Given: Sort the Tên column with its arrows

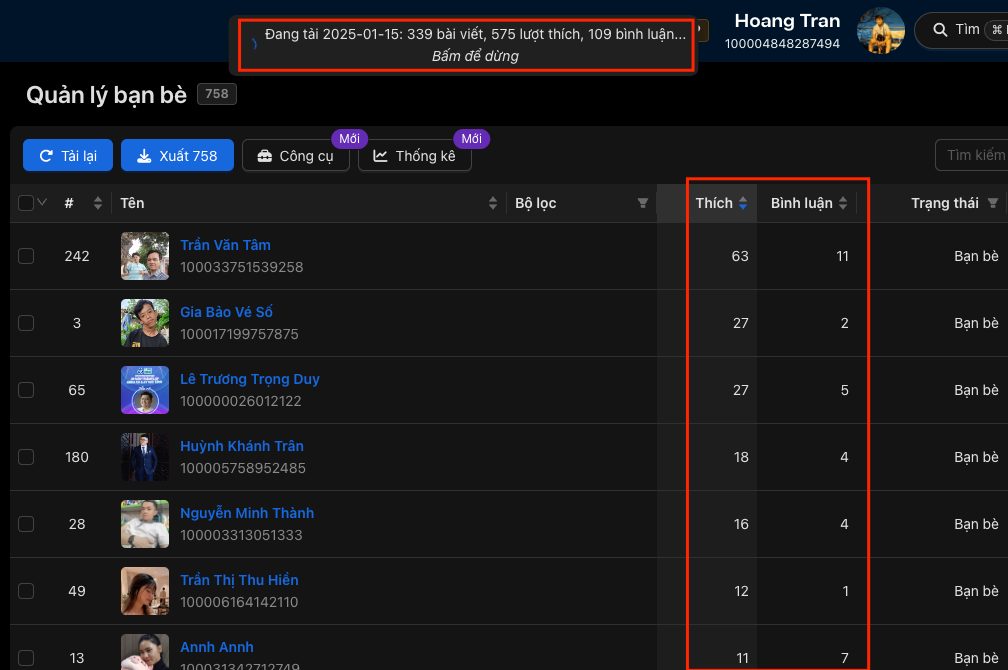Looking at the screenshot, I should coord(493,203).
